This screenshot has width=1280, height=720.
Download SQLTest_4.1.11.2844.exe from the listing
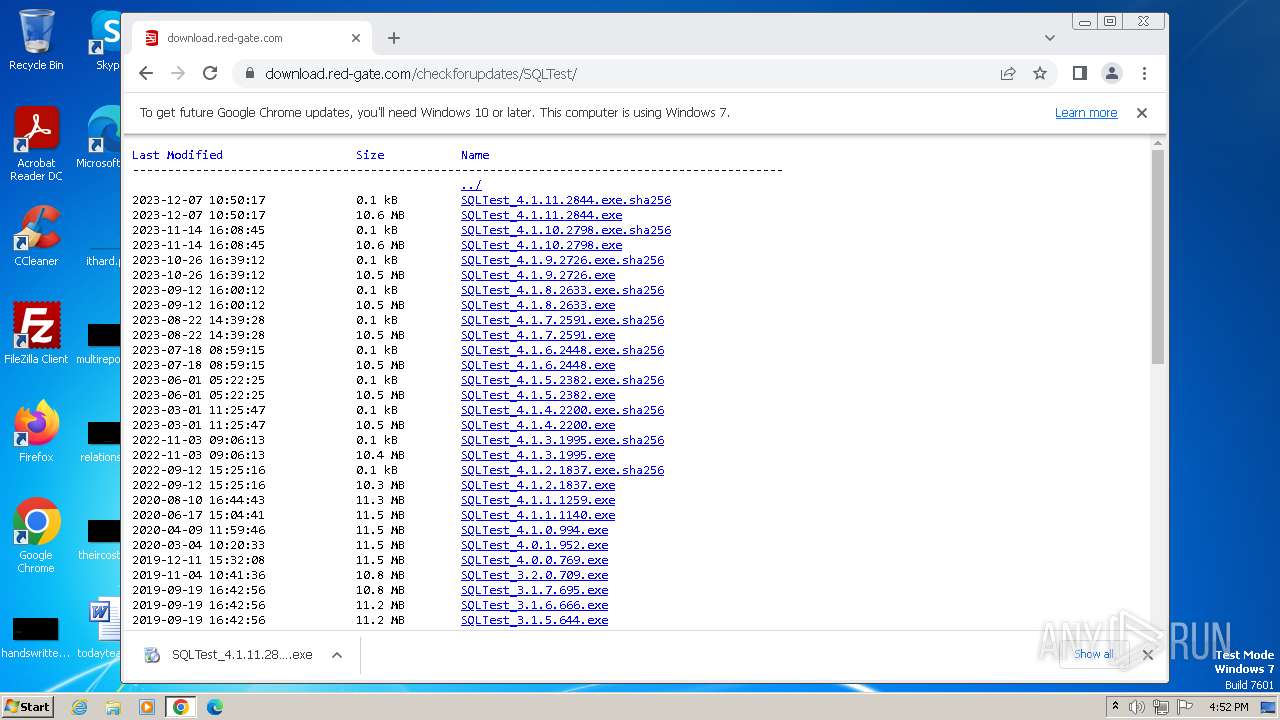coord(541,215)
